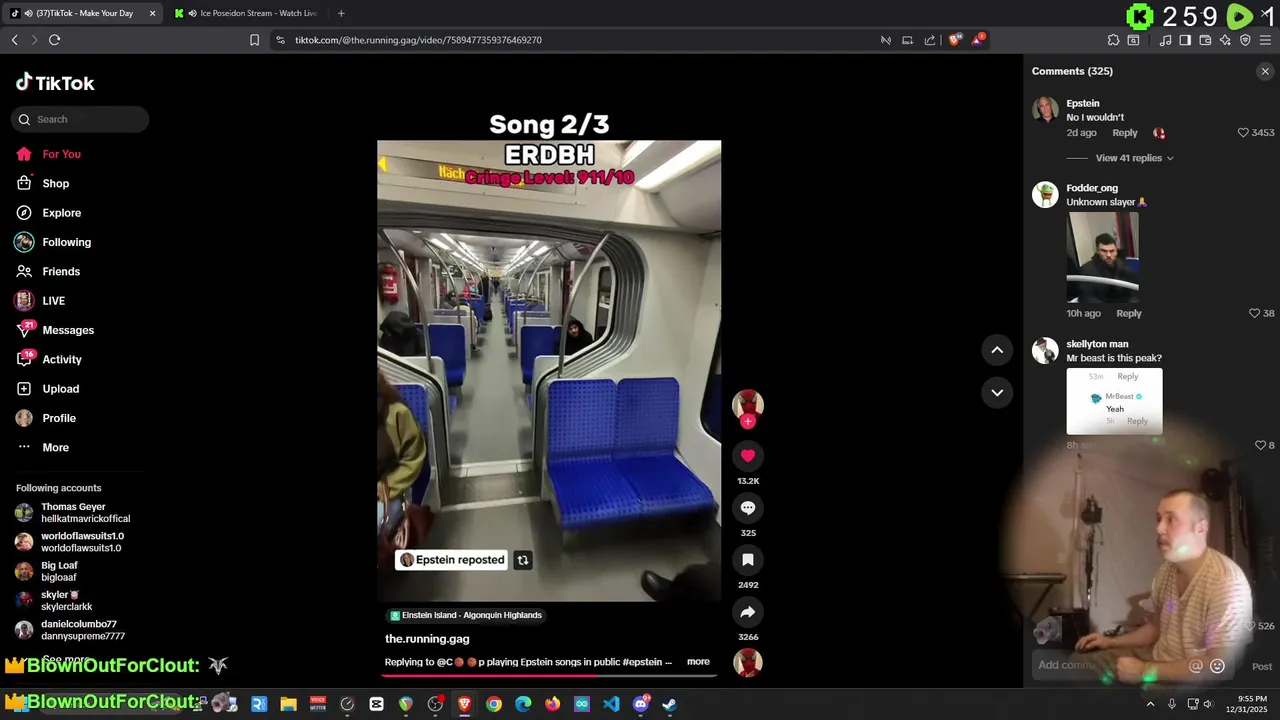Expand View 41 replies

tap(1134, 158)
